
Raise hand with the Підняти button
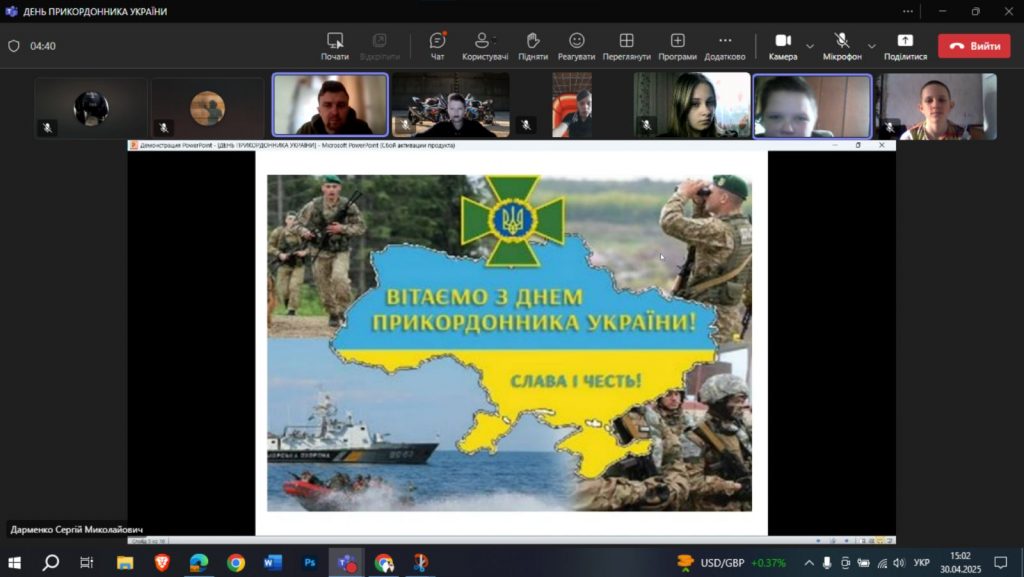(x=533, y=46)
